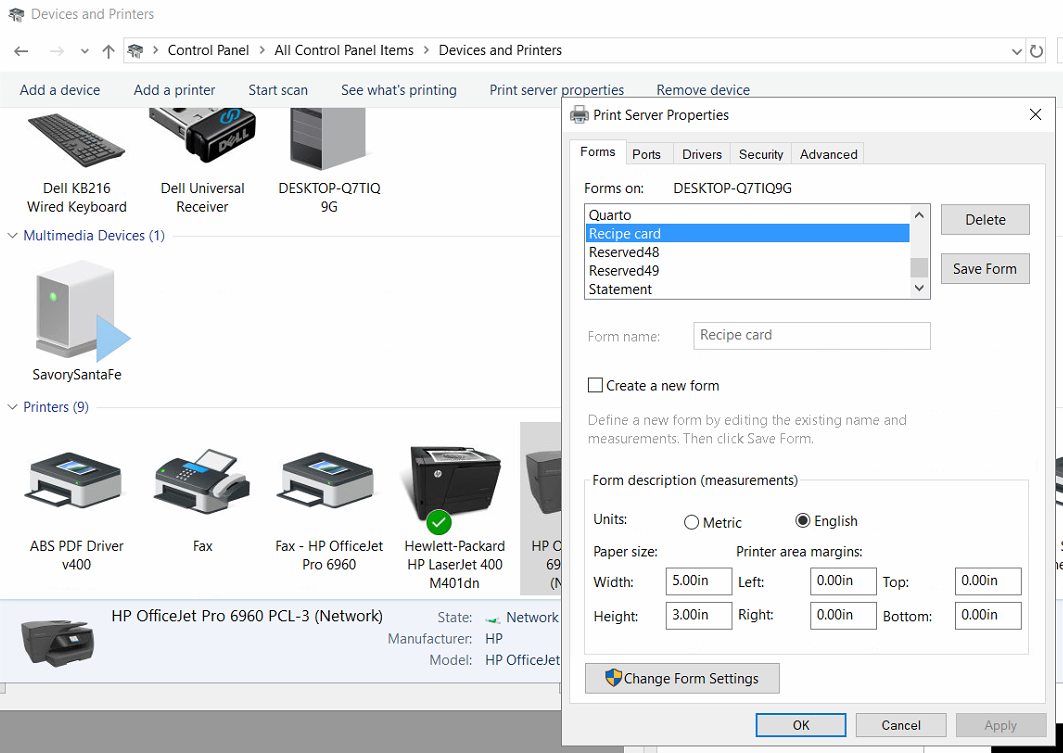This screenshot has width=1063, height=753.
Task: Switch to the Forms tab
Action: click(597, 152)
